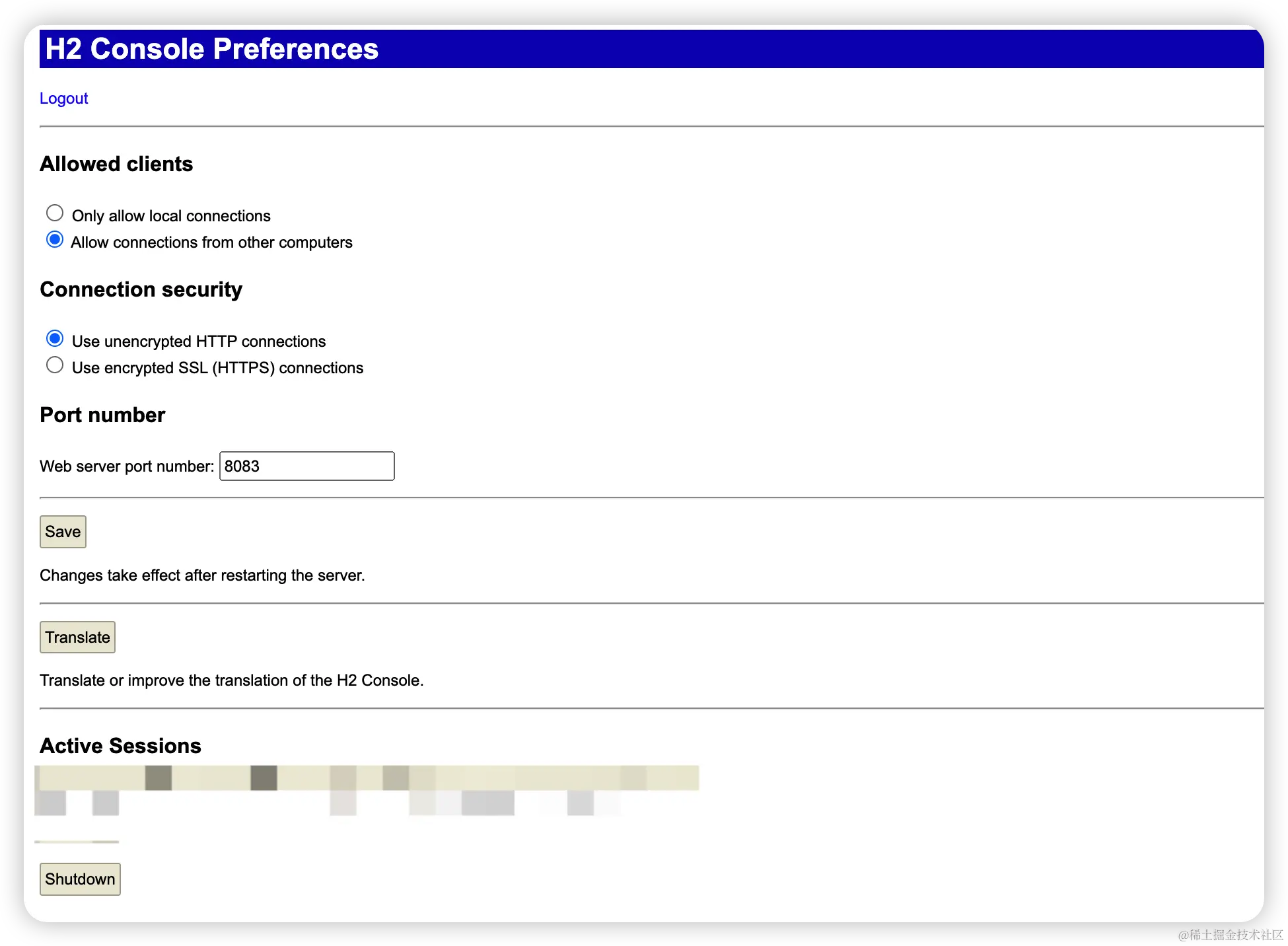Click the 'Only allow local connections' label text
Screen dimensions: 1288x946
[x=171, y=216]
